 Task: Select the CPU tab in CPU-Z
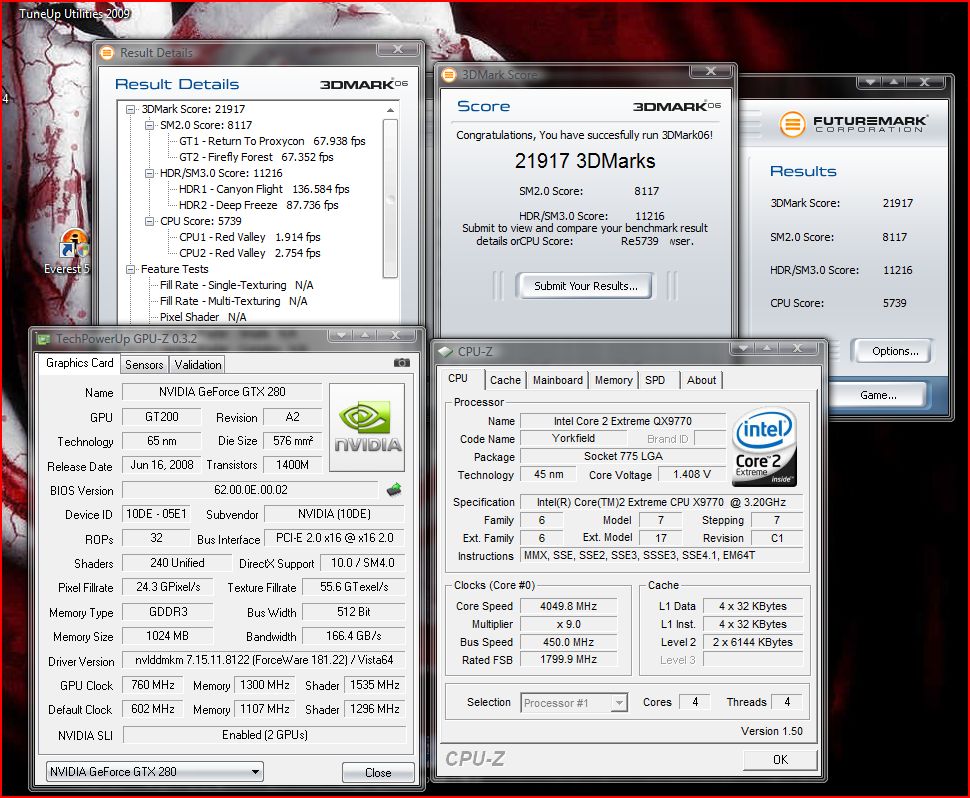(458, 379)
